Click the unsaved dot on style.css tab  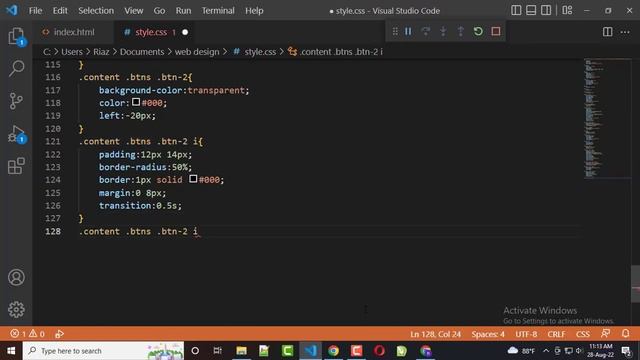point(185,32)
